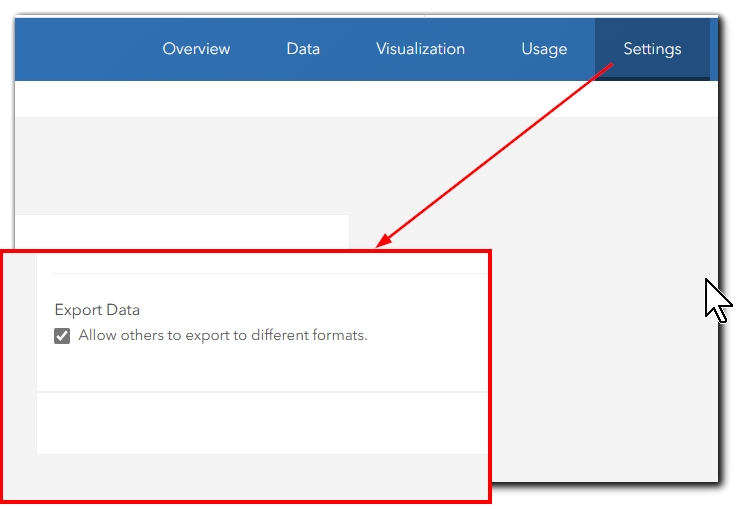Click 'Allow others to export to different formats.' label
Viewport: 745px width, 509px height.
click(x=223, y=335)
